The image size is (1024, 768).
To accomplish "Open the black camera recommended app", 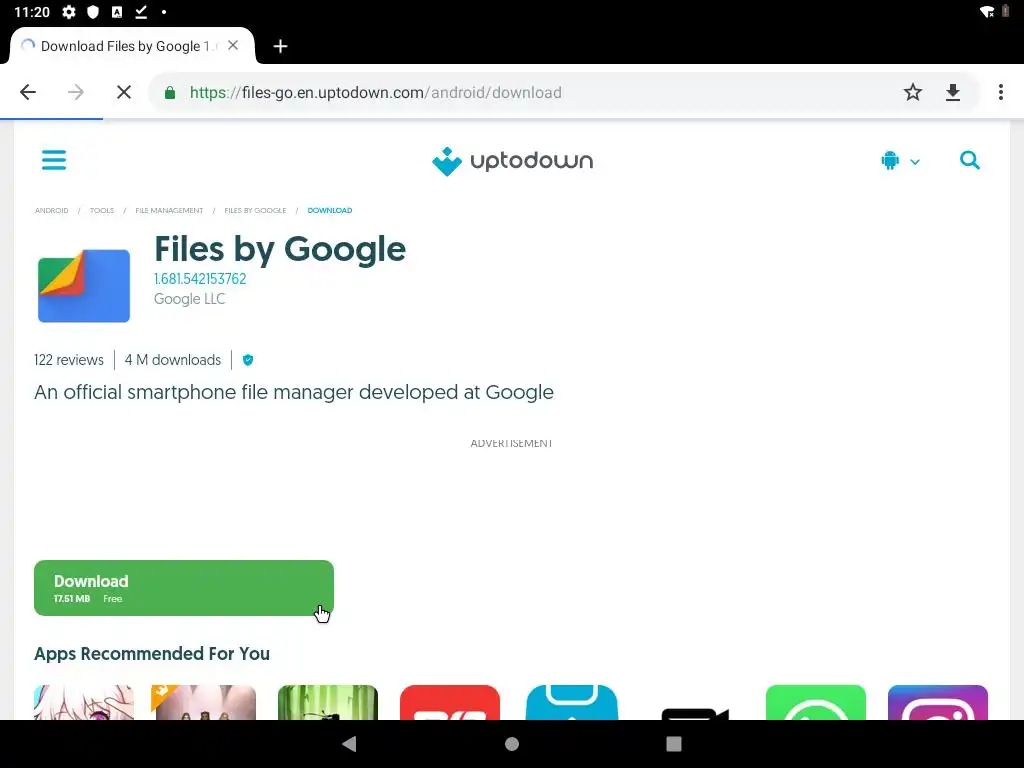I will click(694, 712).
